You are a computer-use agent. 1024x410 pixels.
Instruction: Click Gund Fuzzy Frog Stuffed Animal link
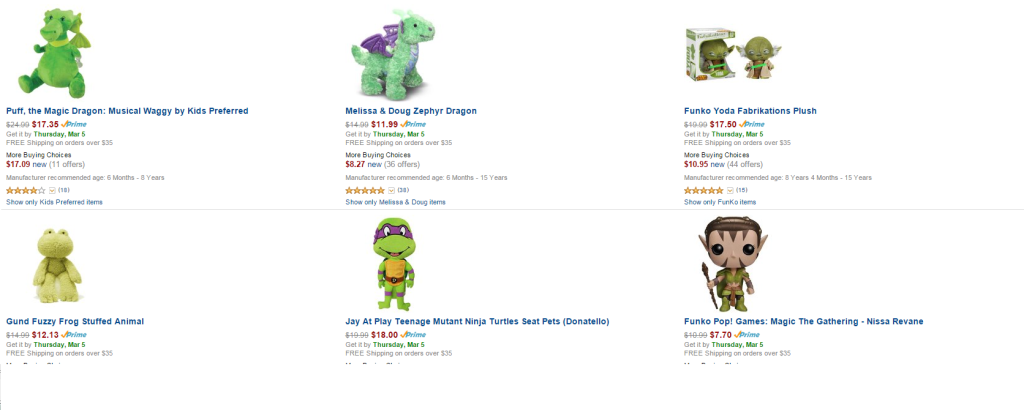(75, 321)
